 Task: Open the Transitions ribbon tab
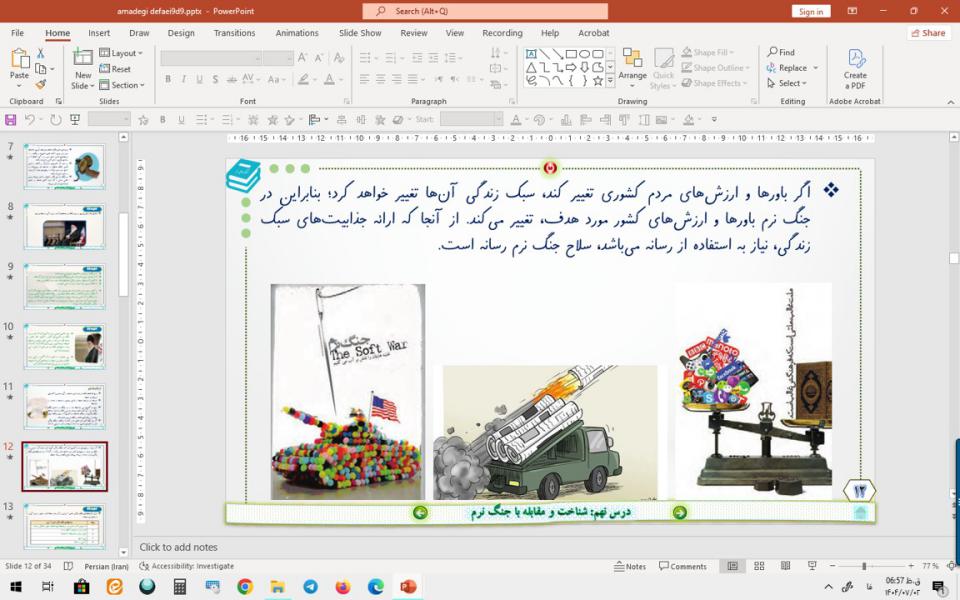click(x=234, y=33)
